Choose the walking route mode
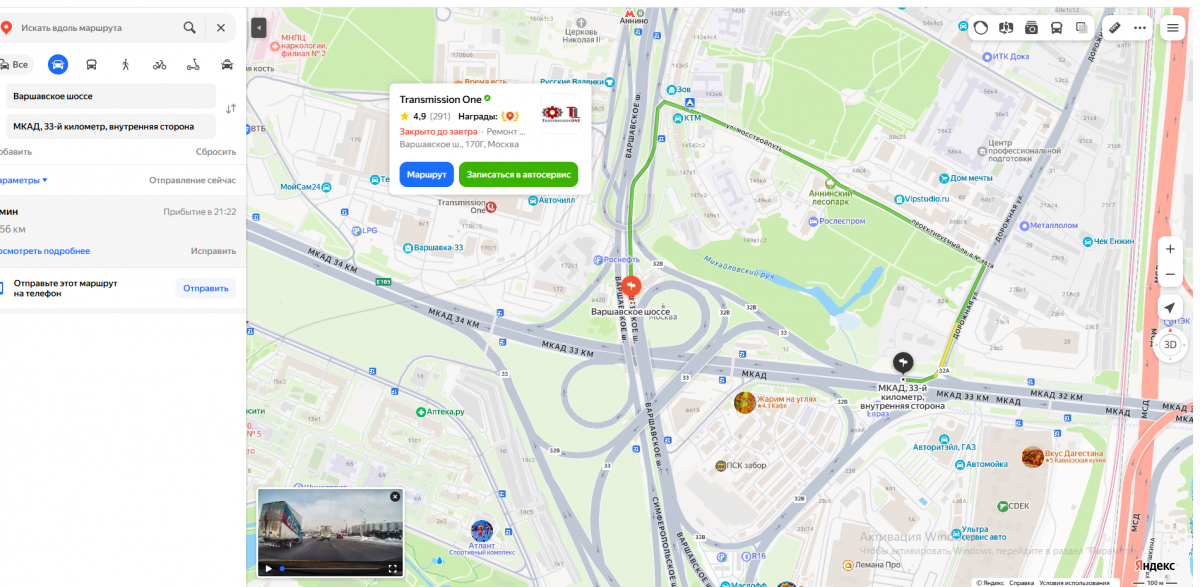 (126, 64)
